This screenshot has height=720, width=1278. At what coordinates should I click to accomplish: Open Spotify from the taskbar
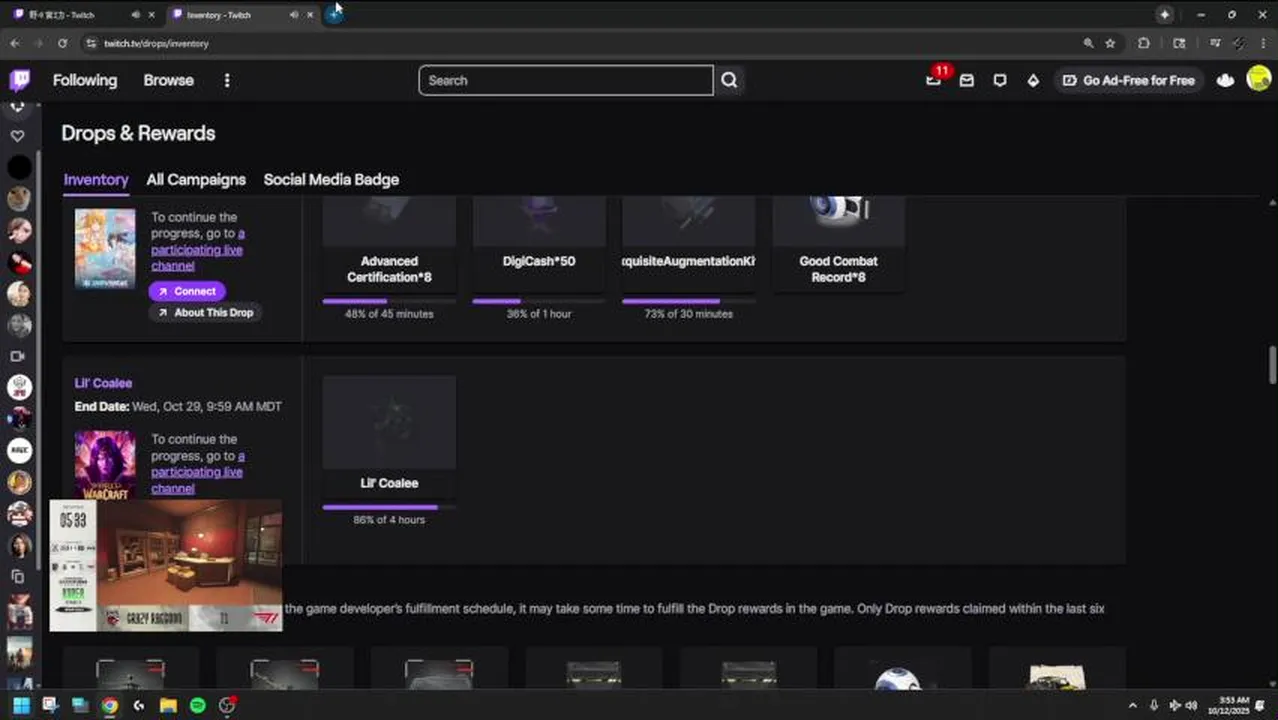[x=197, y=705]
